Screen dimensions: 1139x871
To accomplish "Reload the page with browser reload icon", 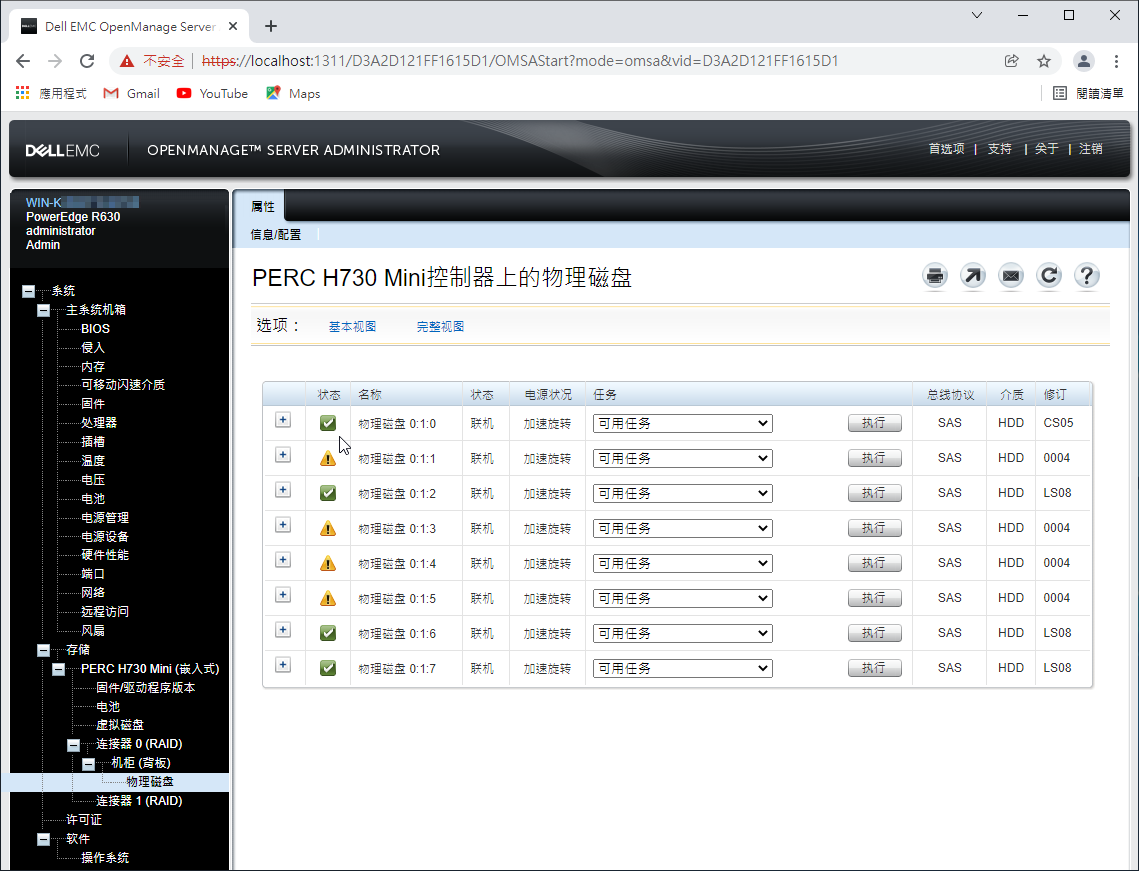I will (x=87, y=61).
